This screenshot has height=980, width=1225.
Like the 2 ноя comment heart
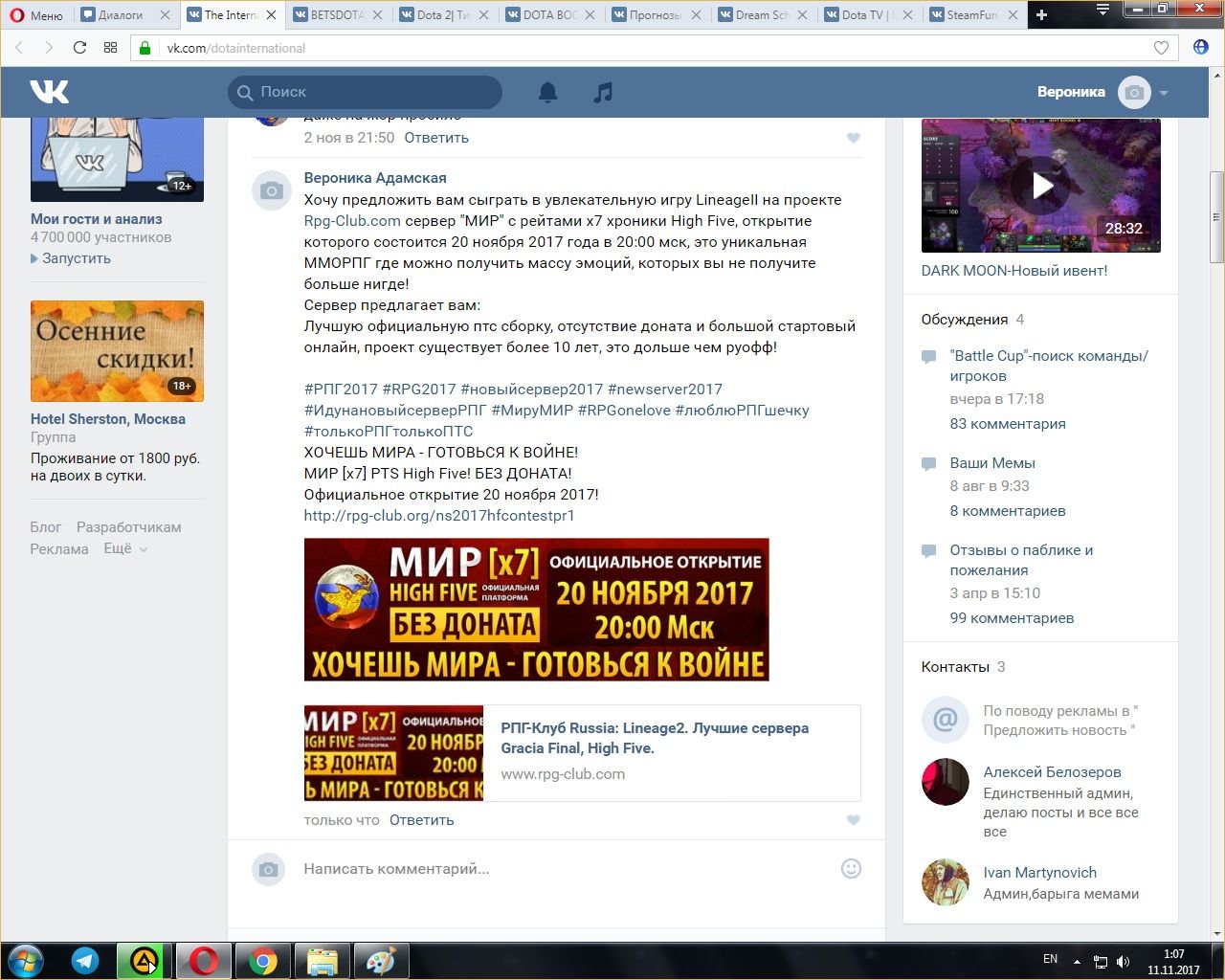pos(854,138)
